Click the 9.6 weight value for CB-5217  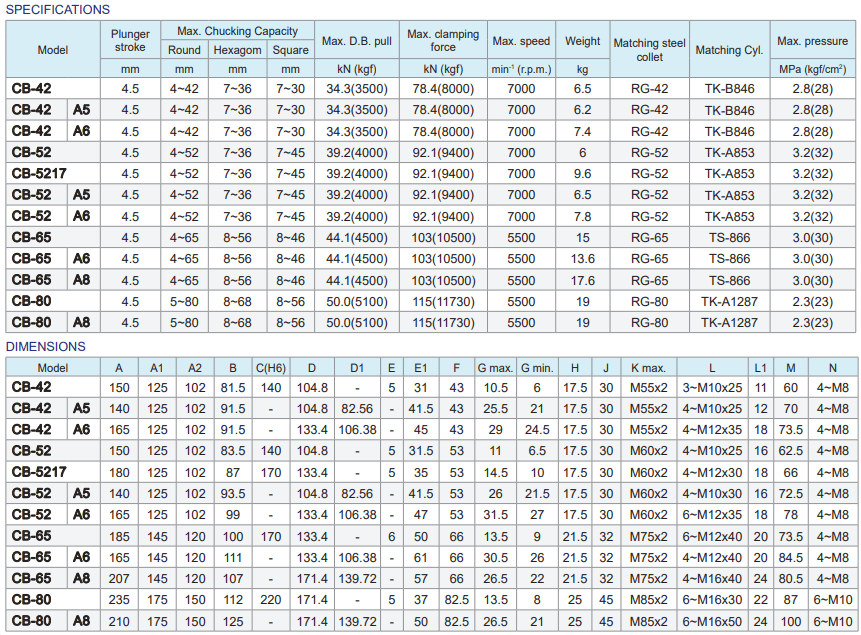(583, 173)
